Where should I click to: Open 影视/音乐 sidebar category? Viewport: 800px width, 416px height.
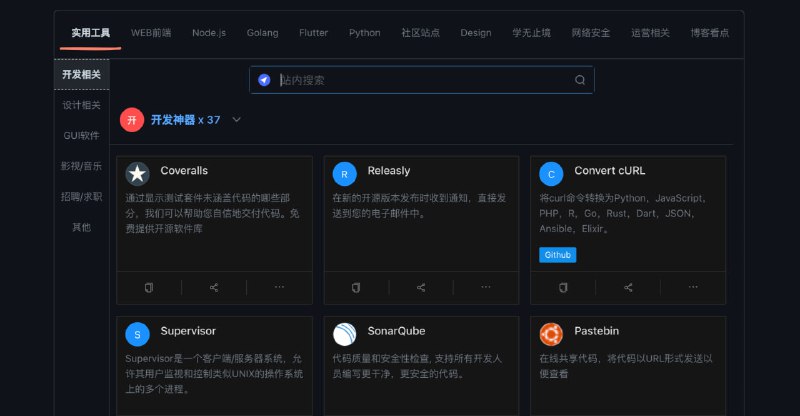point(82,166)
